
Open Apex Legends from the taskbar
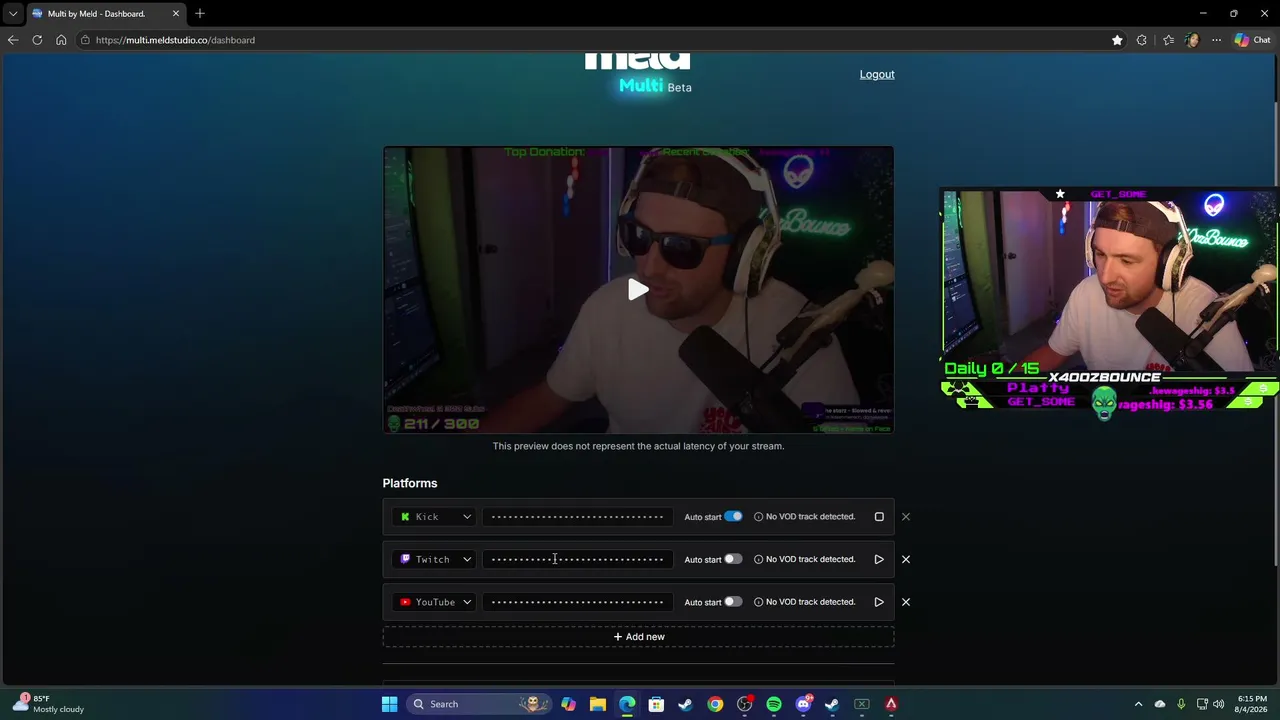pos(891,704)
